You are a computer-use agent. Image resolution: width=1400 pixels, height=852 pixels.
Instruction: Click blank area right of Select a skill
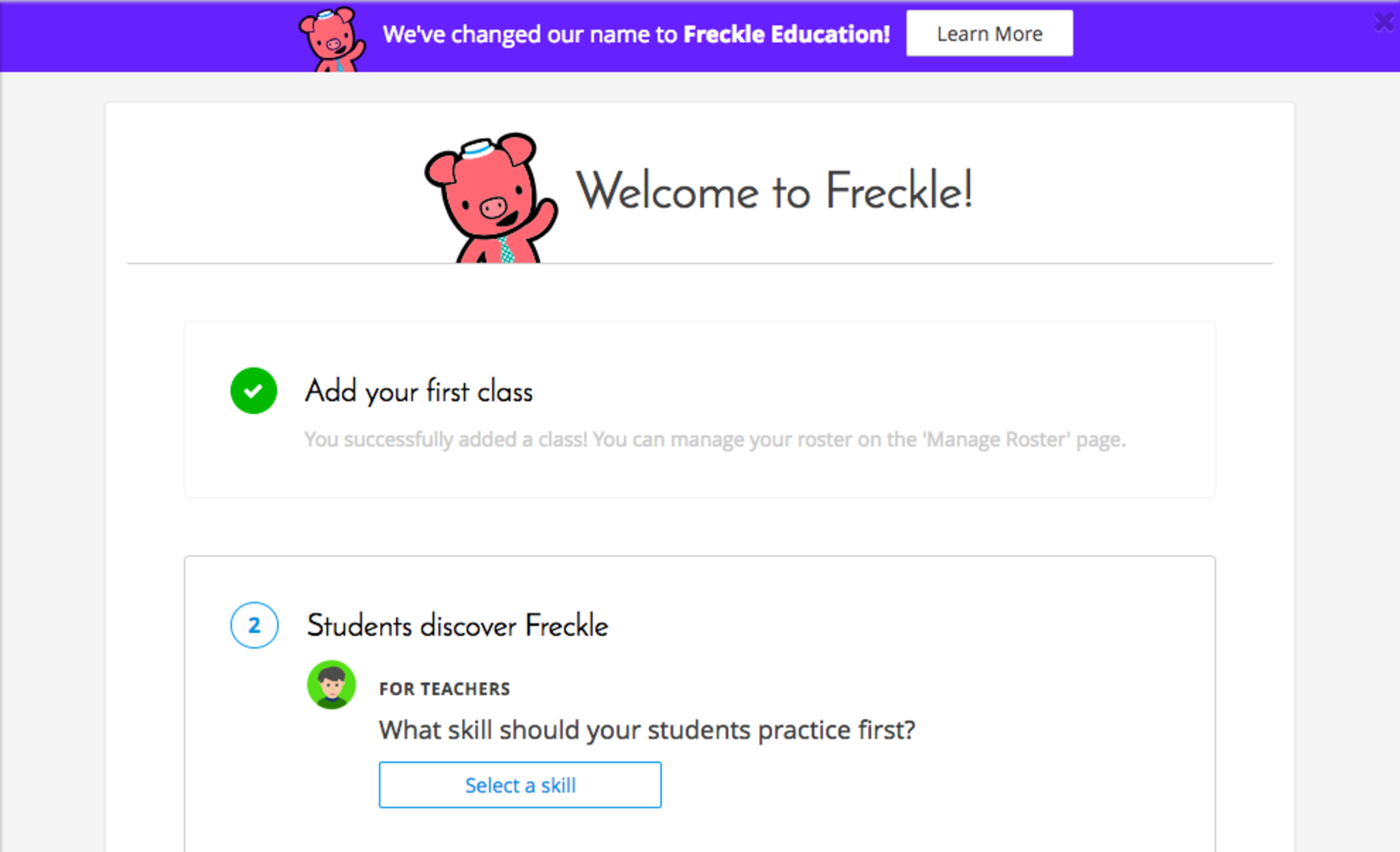click(x=923, y=785)
